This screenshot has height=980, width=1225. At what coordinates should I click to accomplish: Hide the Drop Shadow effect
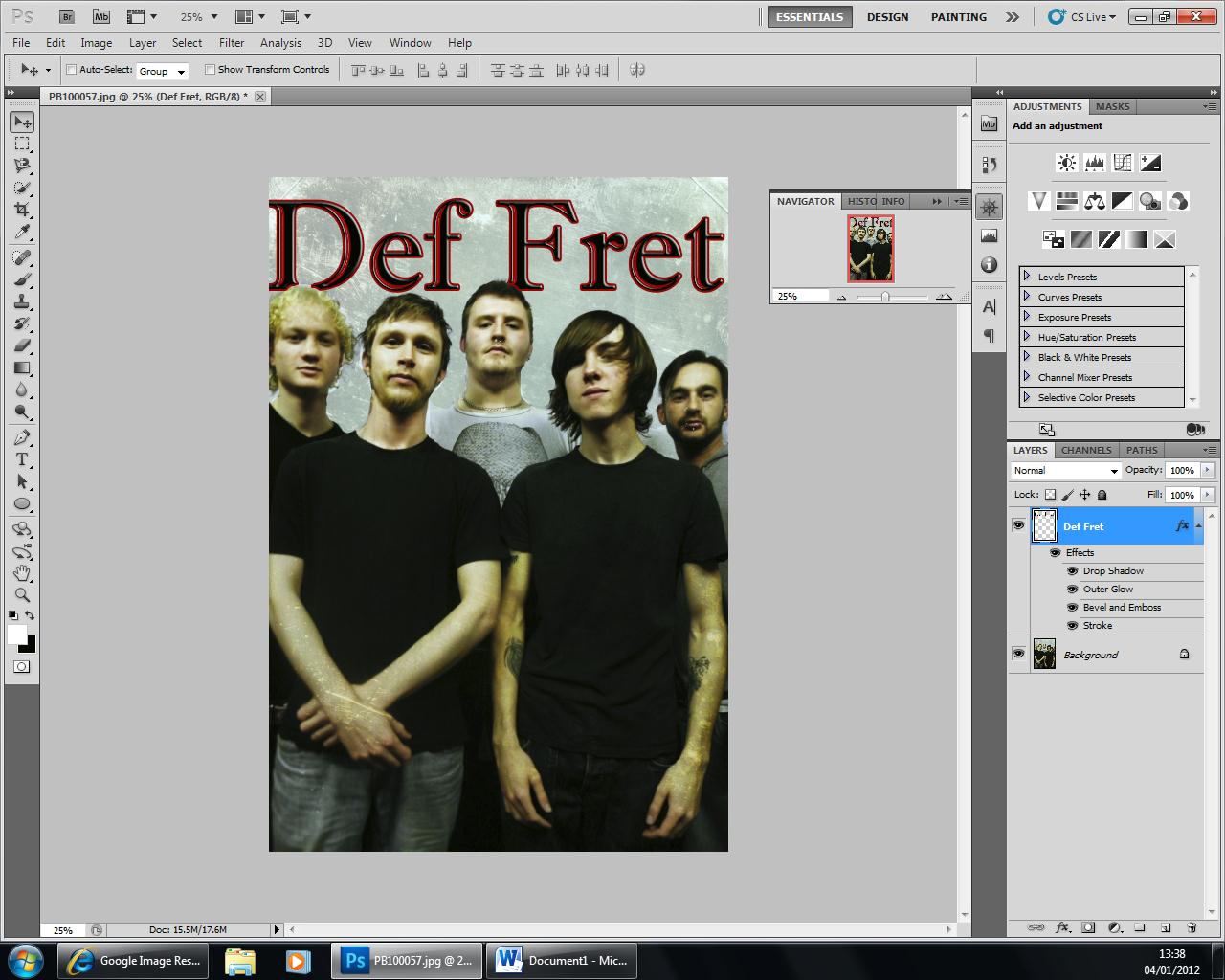click(x=1072, y=570)
